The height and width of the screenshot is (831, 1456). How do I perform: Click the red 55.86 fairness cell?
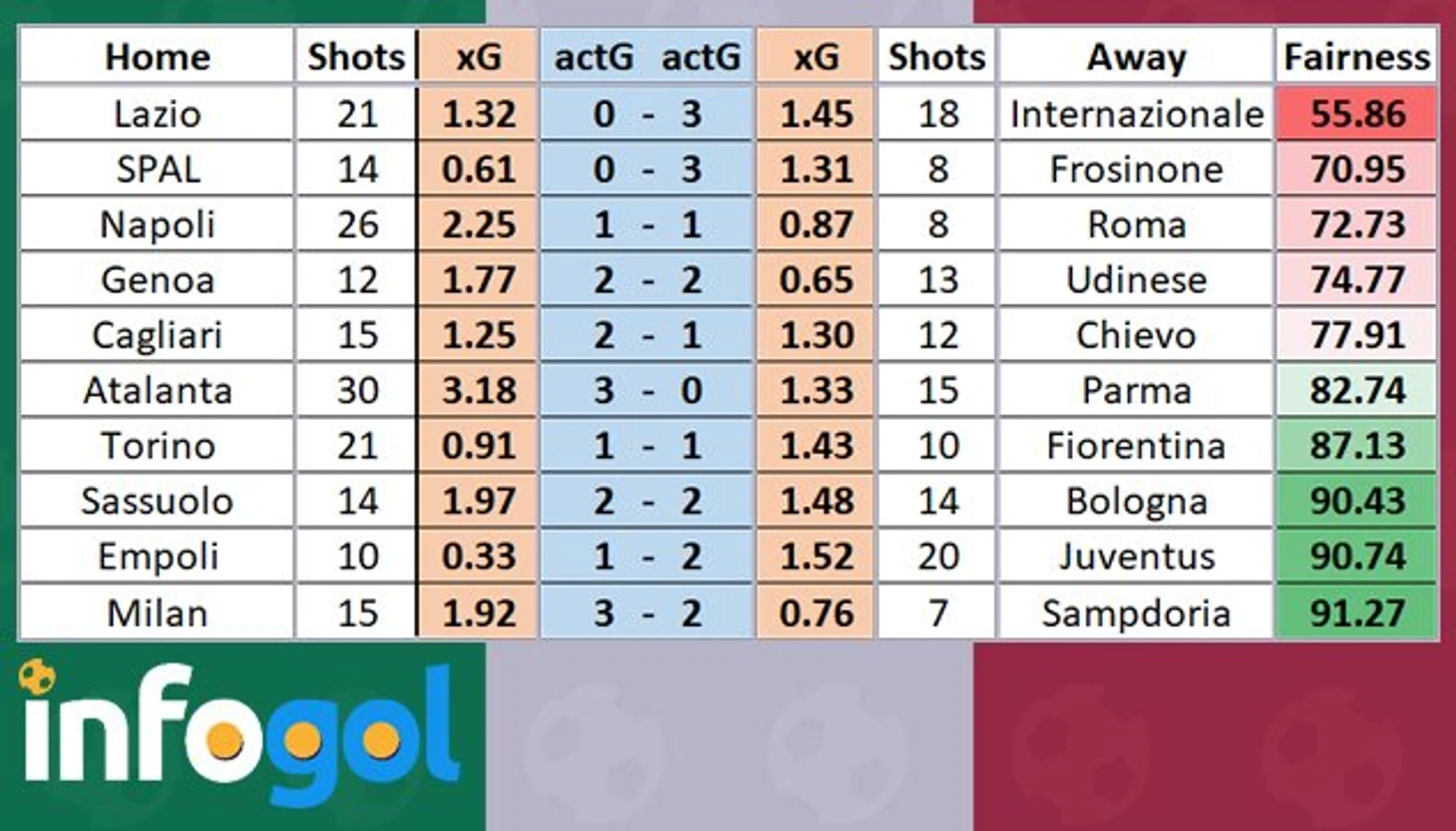point(1356,114)
